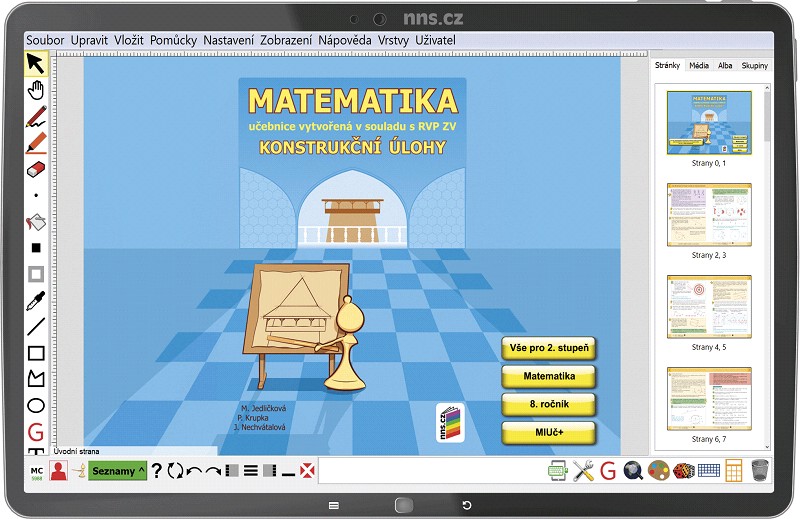Switch to Média tab

point(698,65)
